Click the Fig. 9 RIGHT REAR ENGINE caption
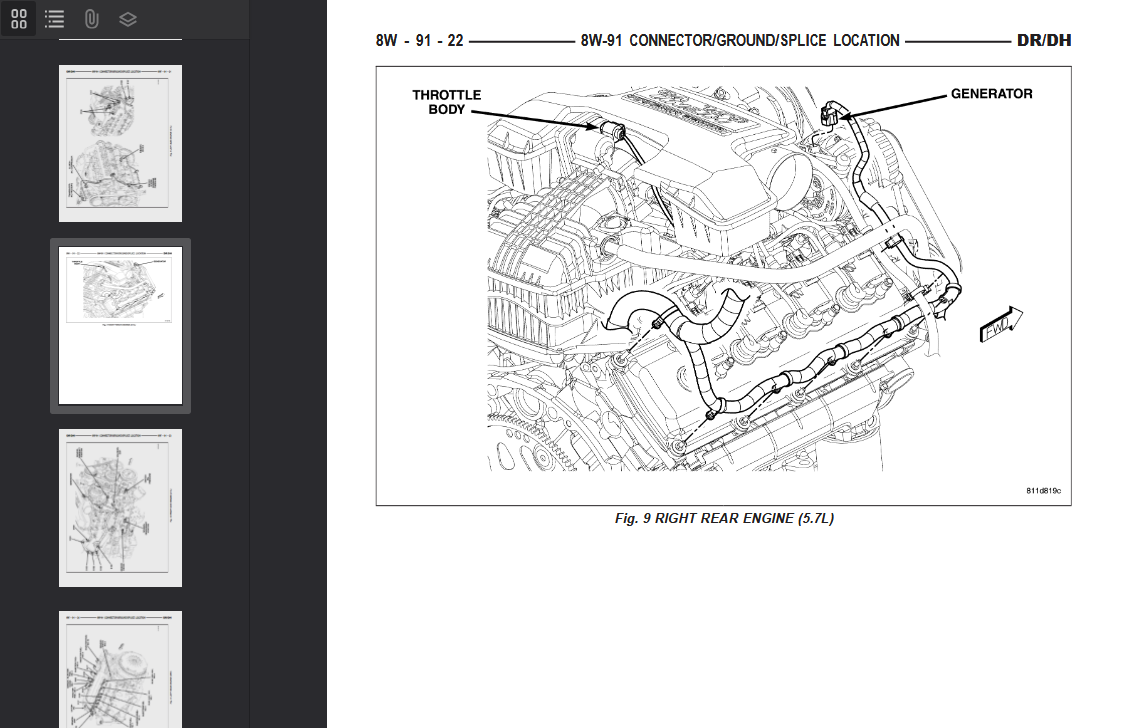The image size is (1141, 728). (724, 518)
